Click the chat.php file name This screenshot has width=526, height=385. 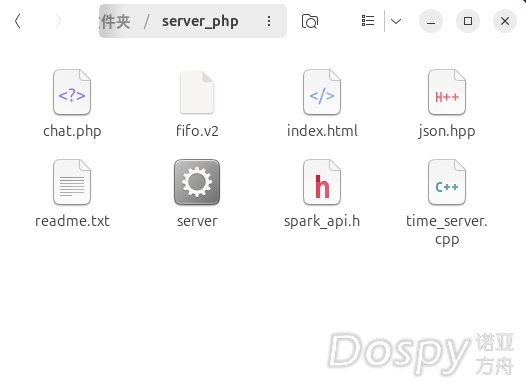[x=72, y=131]
